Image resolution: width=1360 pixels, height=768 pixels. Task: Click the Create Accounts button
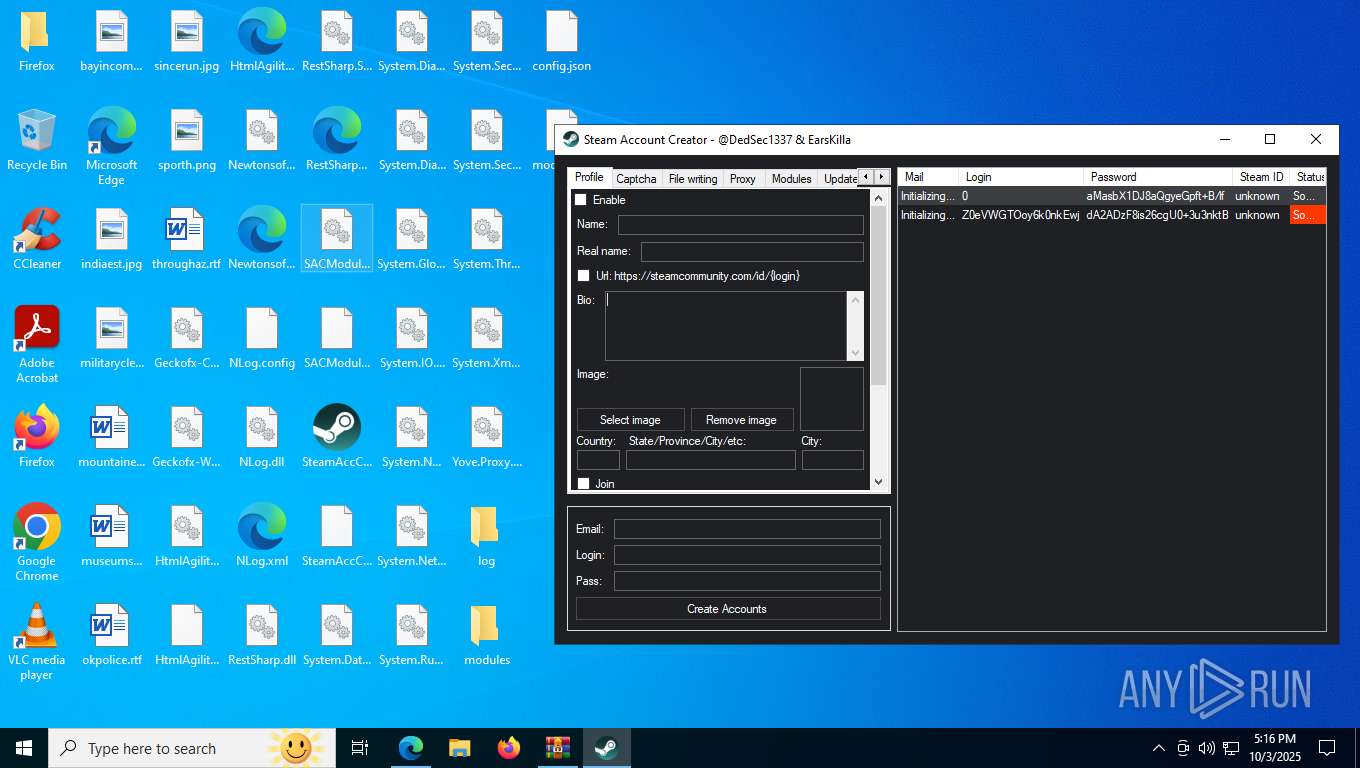(x=727, y=609)
